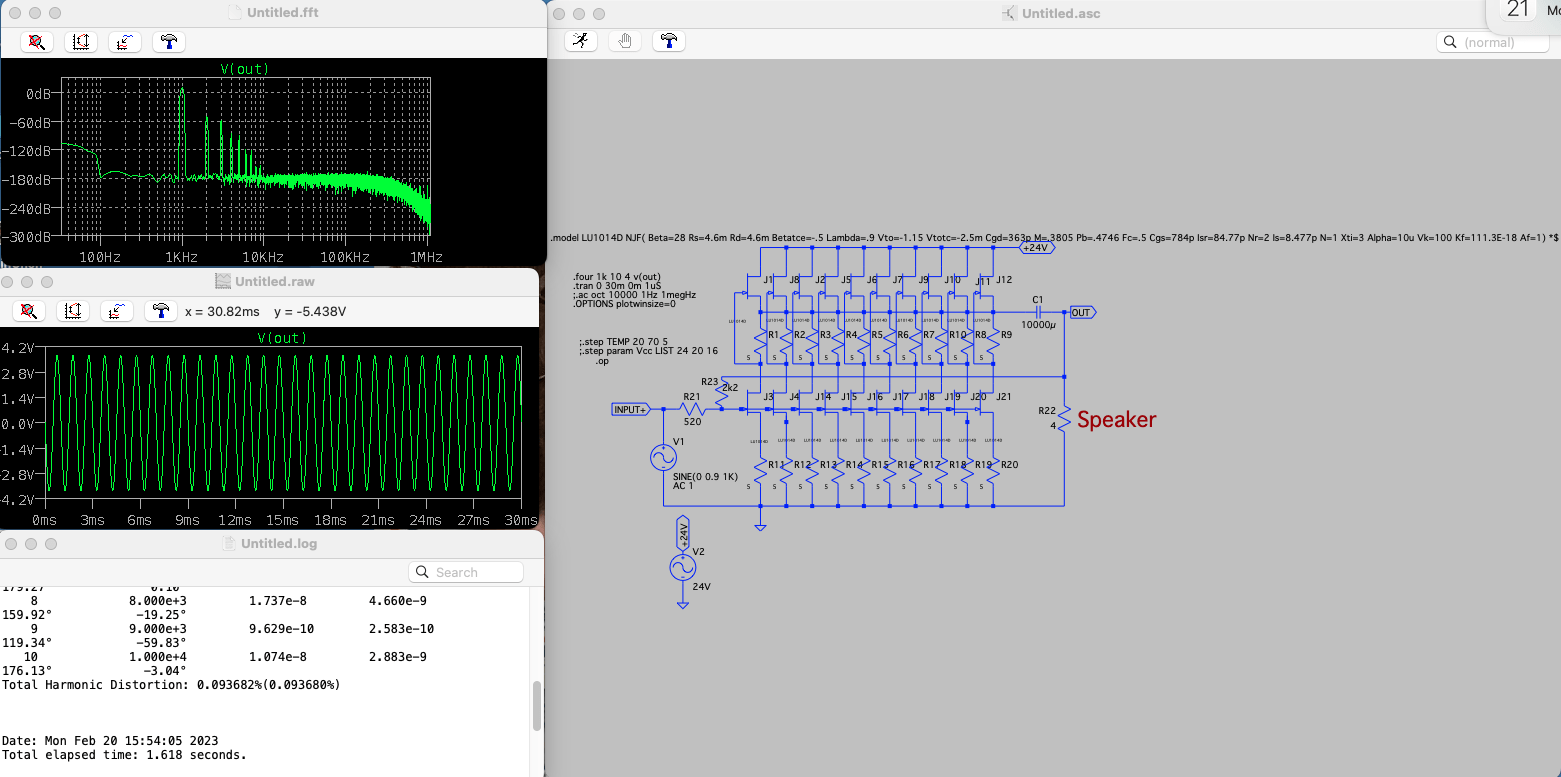Click magnifier icon in log Search field

(x=423, y=572)
